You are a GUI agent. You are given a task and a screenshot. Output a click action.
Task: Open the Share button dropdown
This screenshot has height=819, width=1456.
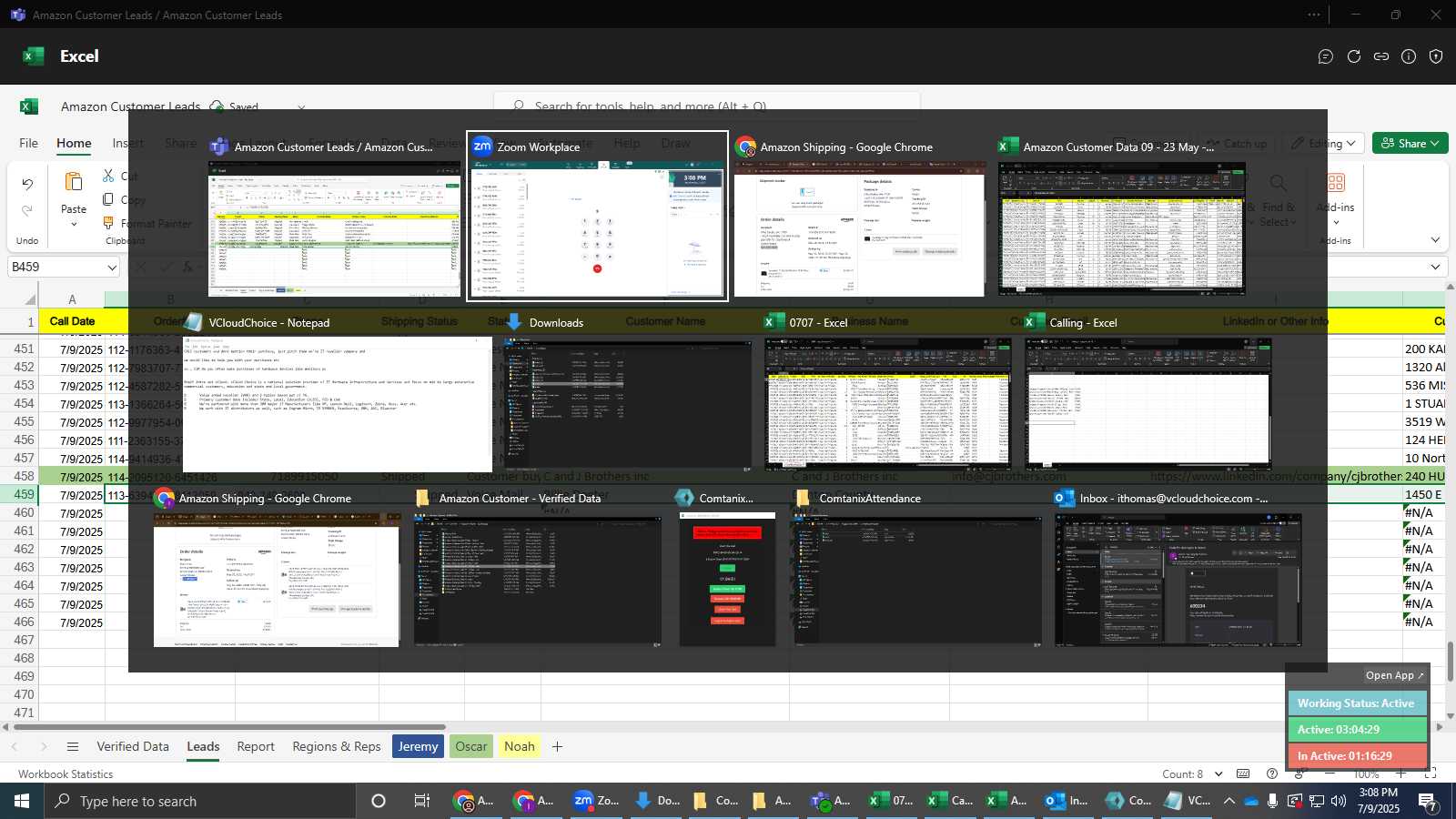(x=1410, y=143)
